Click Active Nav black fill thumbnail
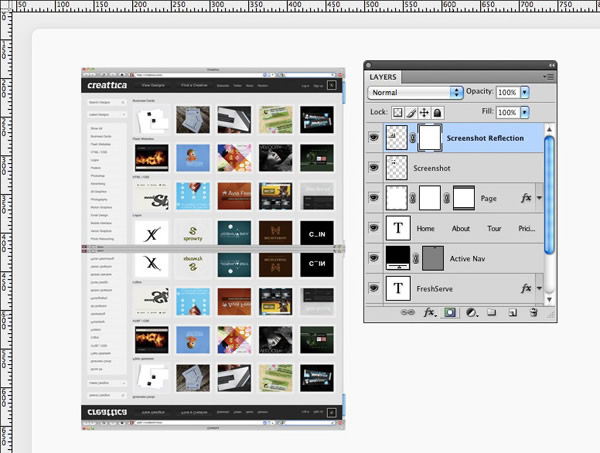Screen dimensions: 600x453 [398, 258]
